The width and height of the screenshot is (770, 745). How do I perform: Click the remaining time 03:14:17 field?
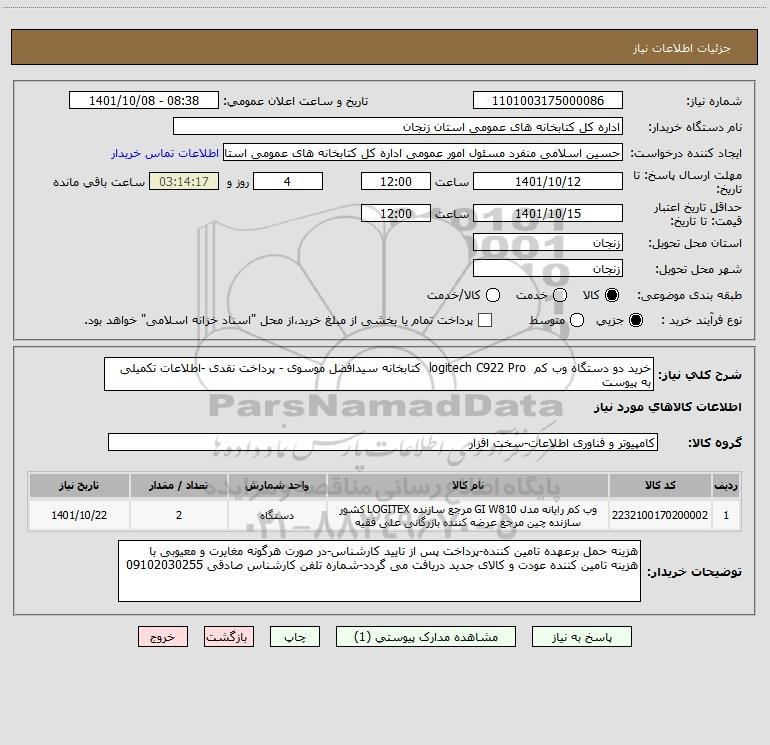pyautogui.click(x=184, y=181)
